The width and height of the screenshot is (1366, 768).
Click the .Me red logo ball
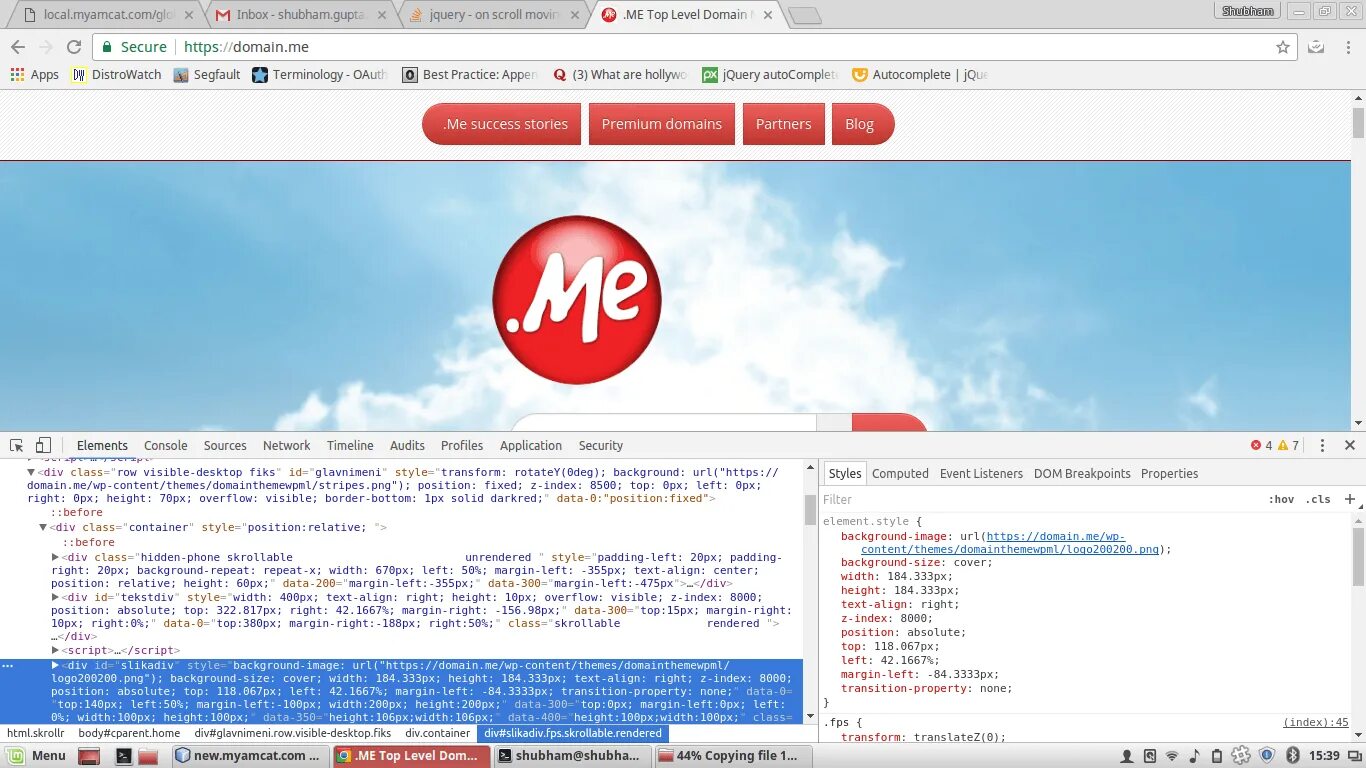[x=577, y=299]
